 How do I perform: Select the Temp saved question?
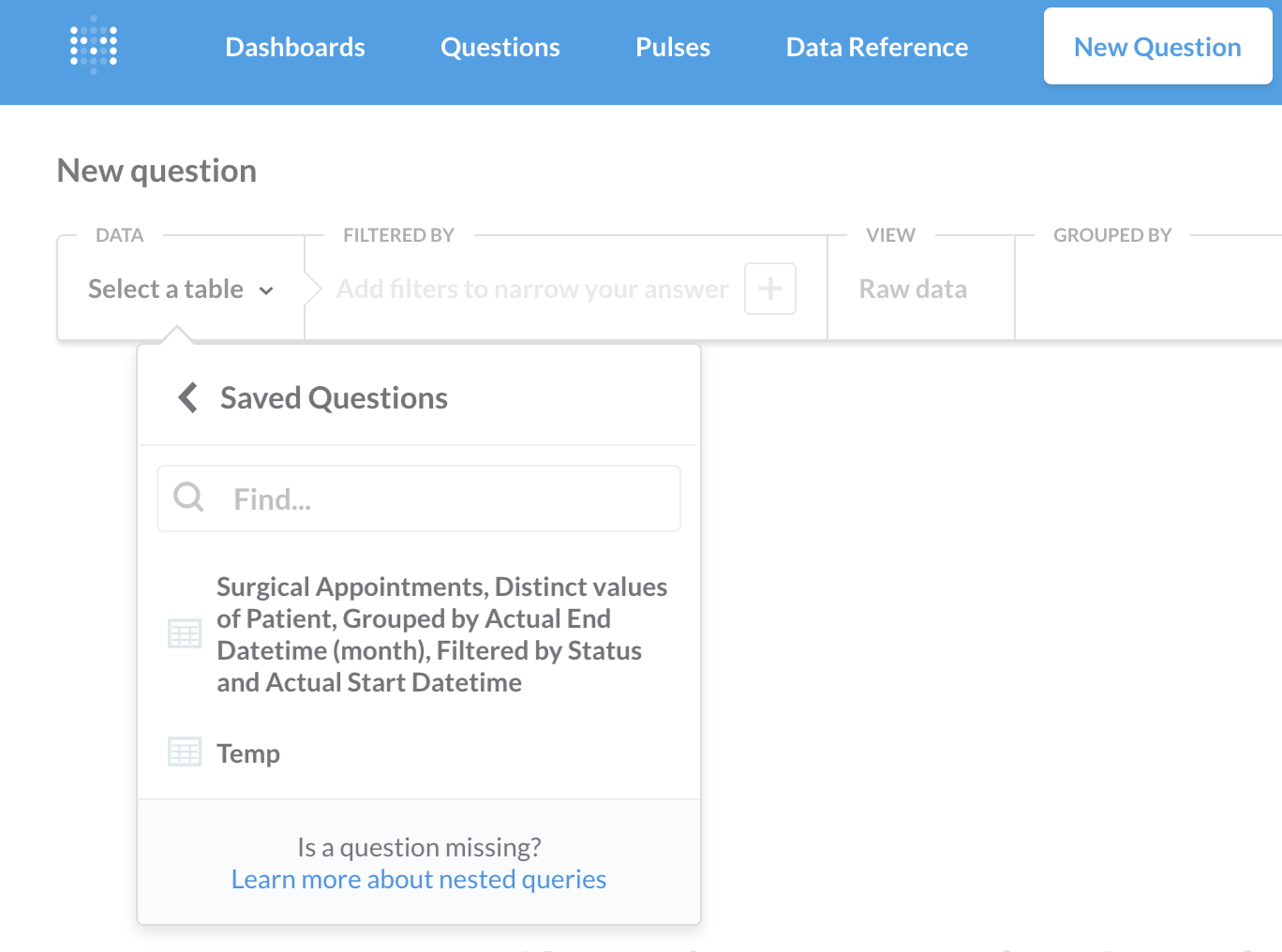247,752
